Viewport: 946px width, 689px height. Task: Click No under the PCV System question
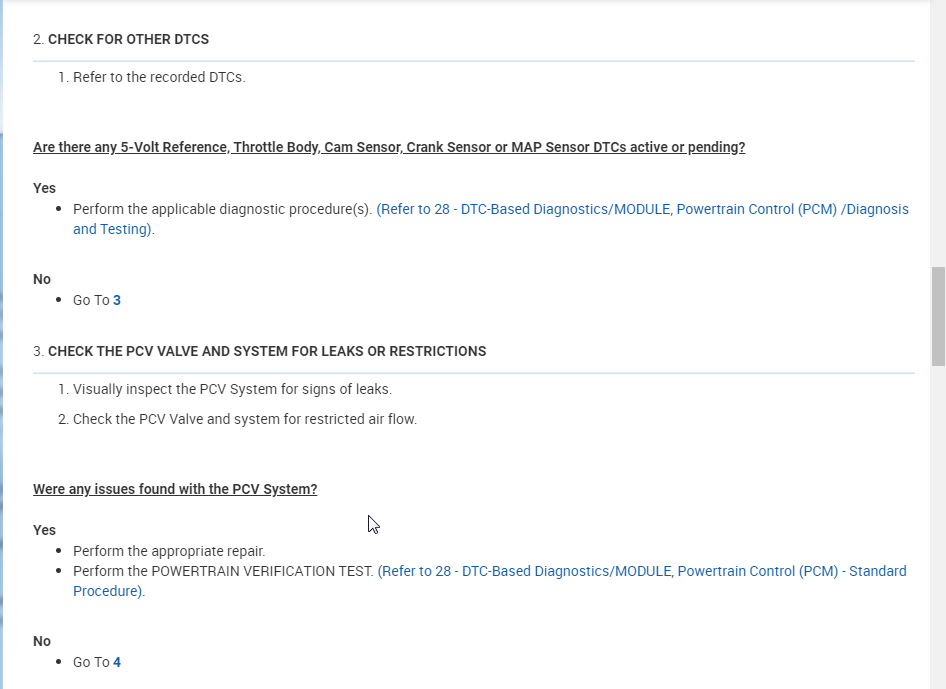point(42,641)
